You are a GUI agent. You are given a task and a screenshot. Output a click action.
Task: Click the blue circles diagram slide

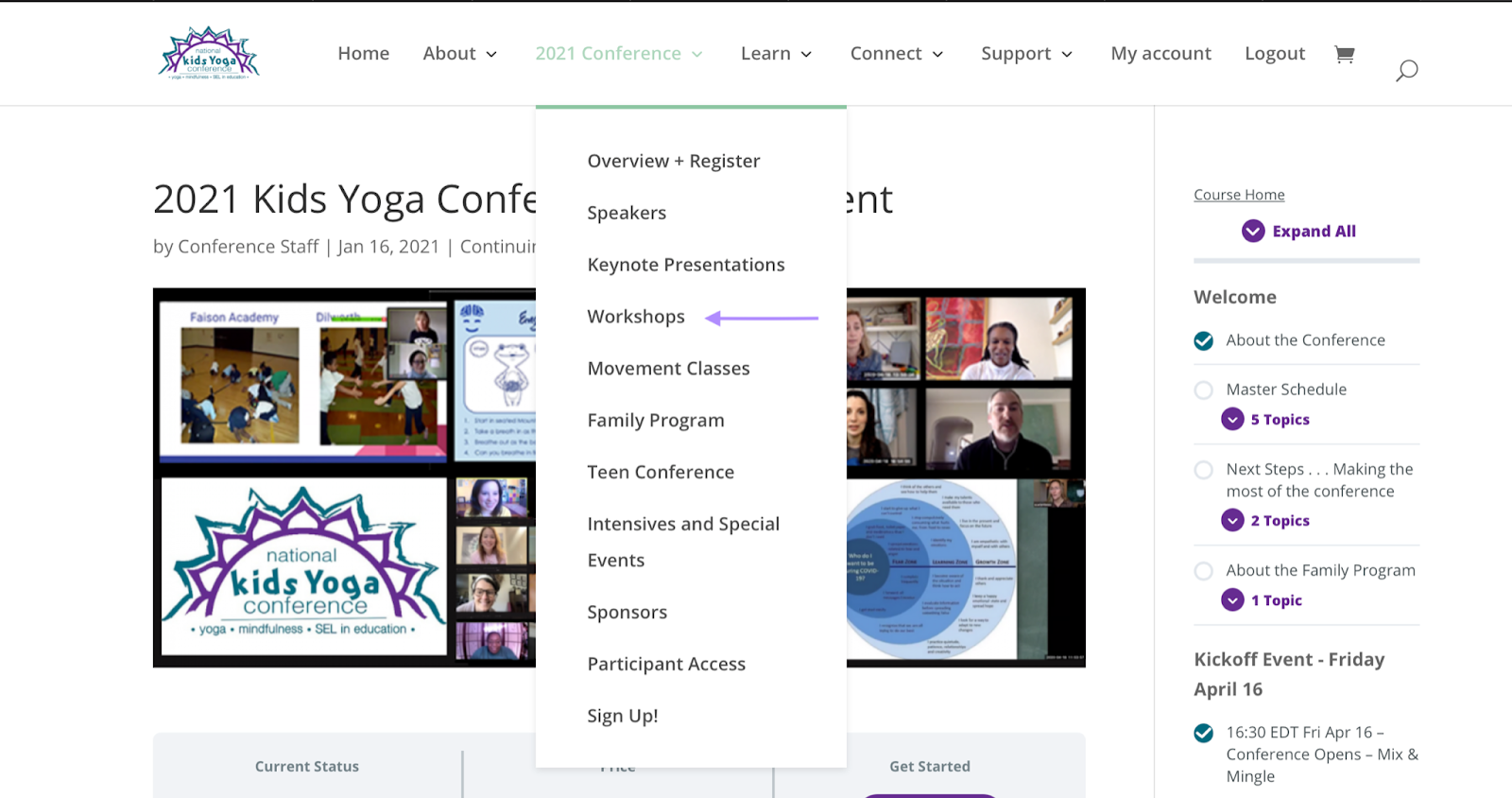tap(931, 568)
